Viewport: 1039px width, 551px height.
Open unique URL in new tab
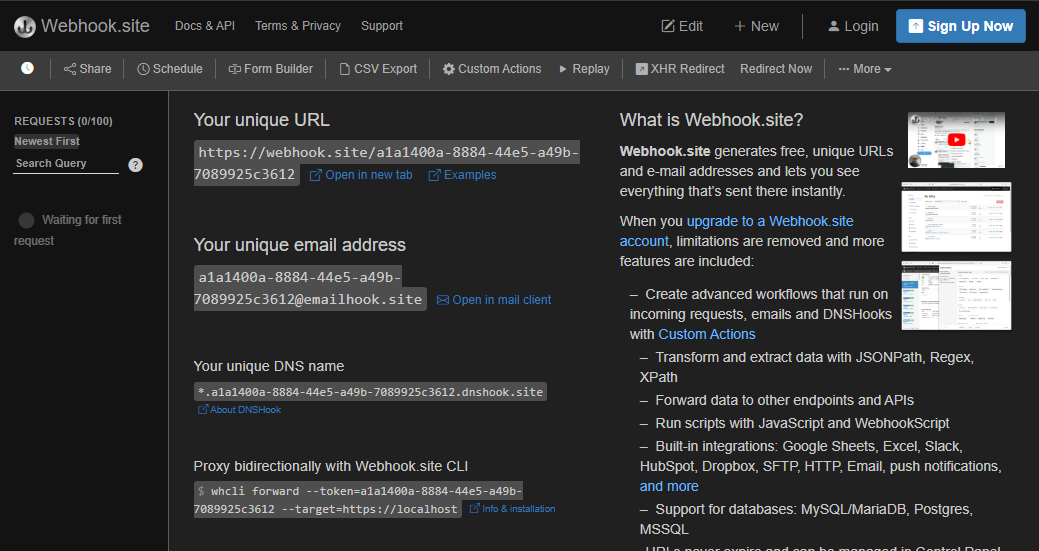361,175
